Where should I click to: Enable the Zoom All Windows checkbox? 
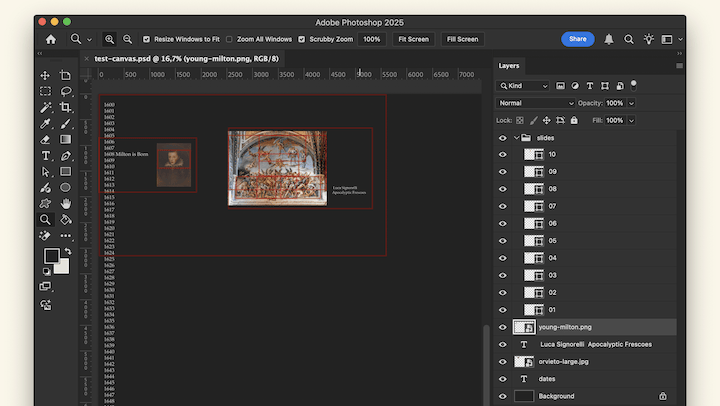coord(229,39)
